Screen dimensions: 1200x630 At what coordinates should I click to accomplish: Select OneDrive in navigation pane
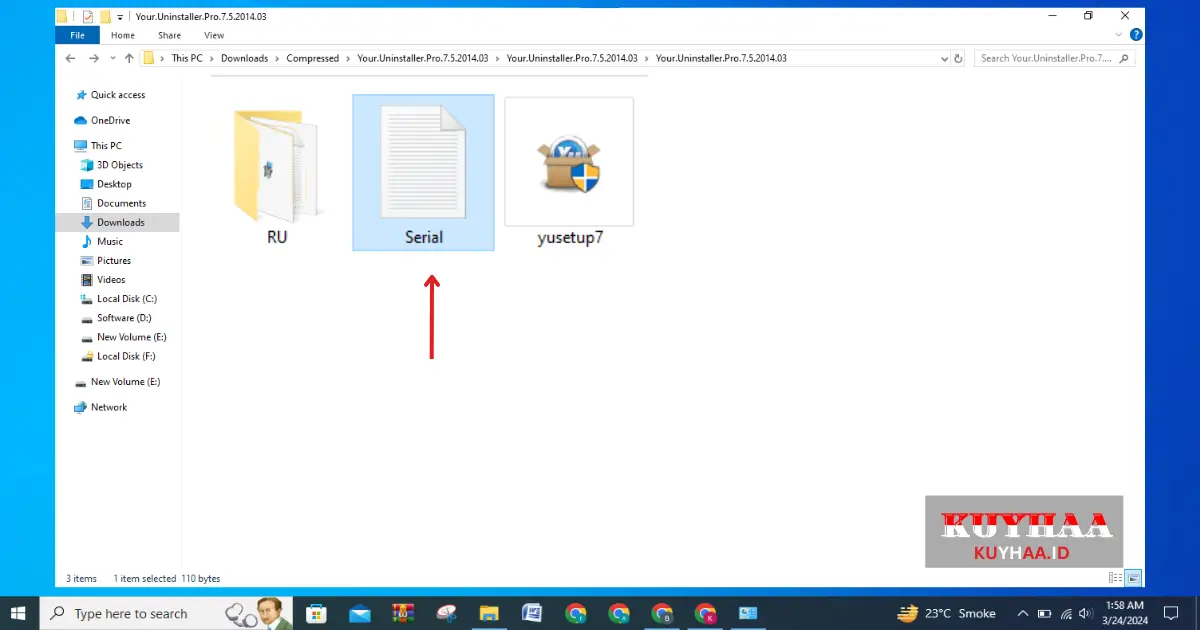[102, 120]
